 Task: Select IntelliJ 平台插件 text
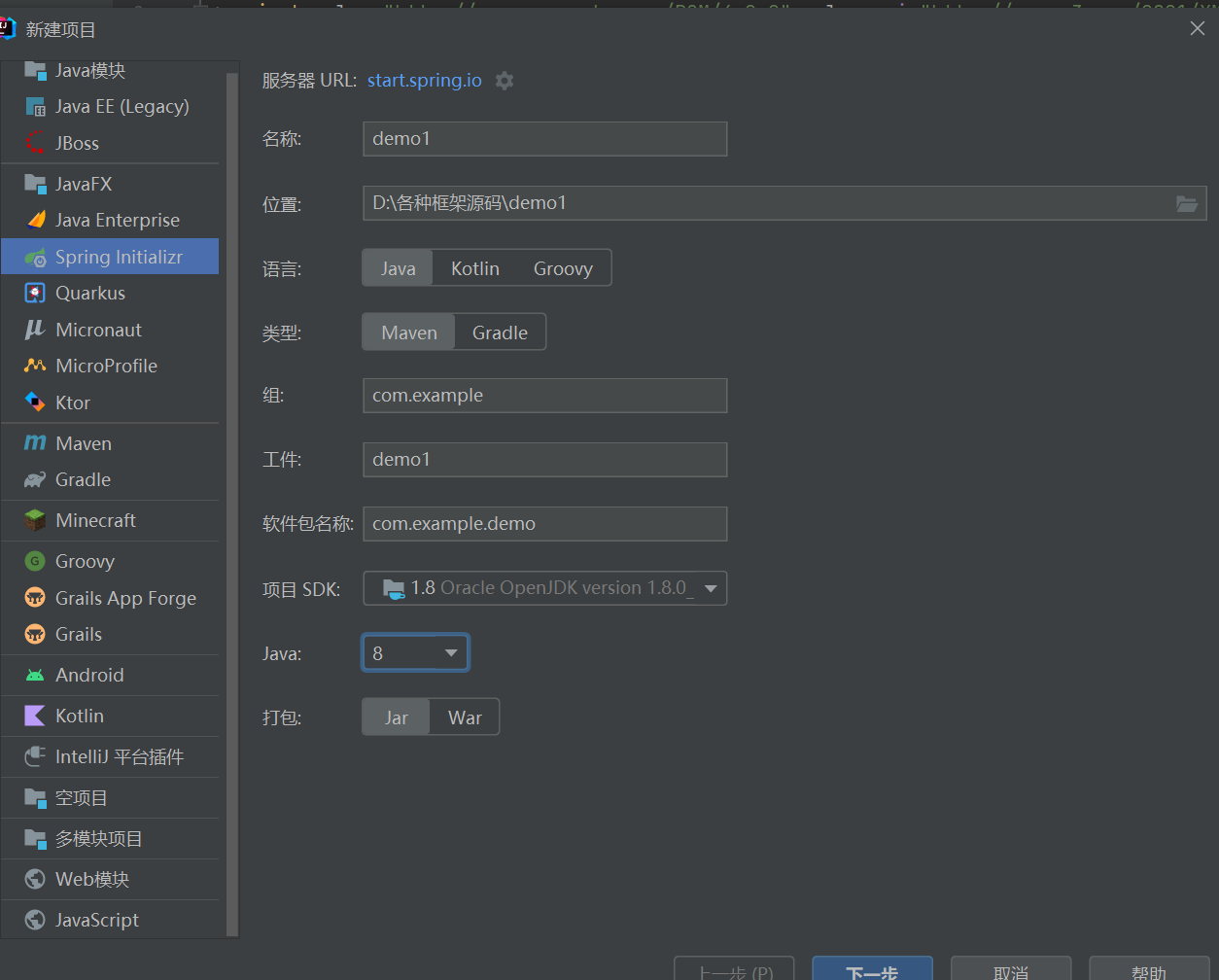(120, 756)
